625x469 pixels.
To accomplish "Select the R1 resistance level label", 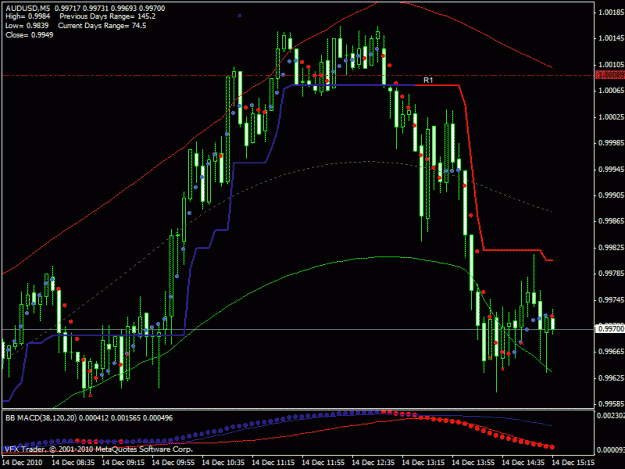I will [x=428, y=80].
